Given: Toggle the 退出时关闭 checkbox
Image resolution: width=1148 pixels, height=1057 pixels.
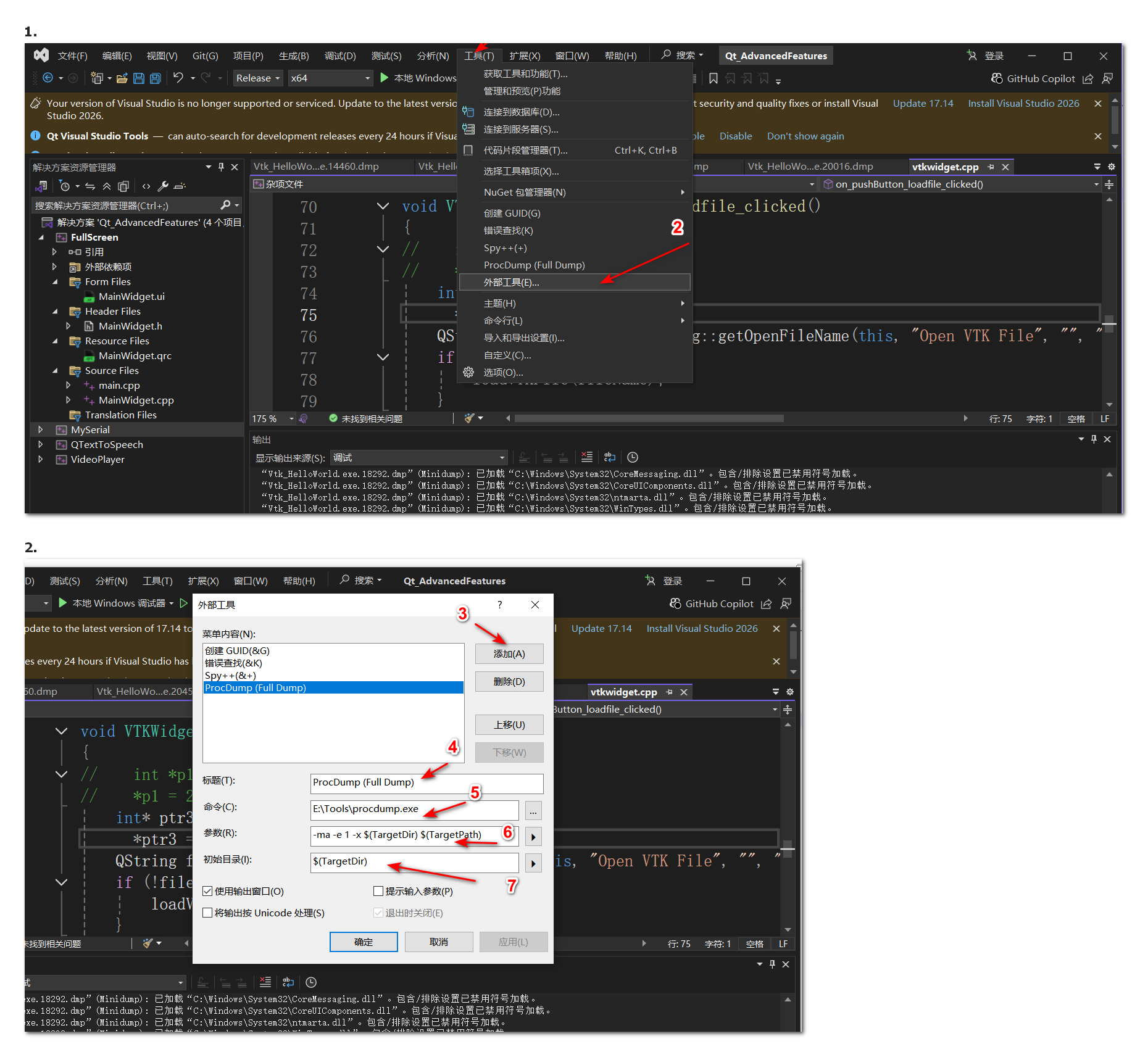Looking at the screenshot, I should (378, 913).
